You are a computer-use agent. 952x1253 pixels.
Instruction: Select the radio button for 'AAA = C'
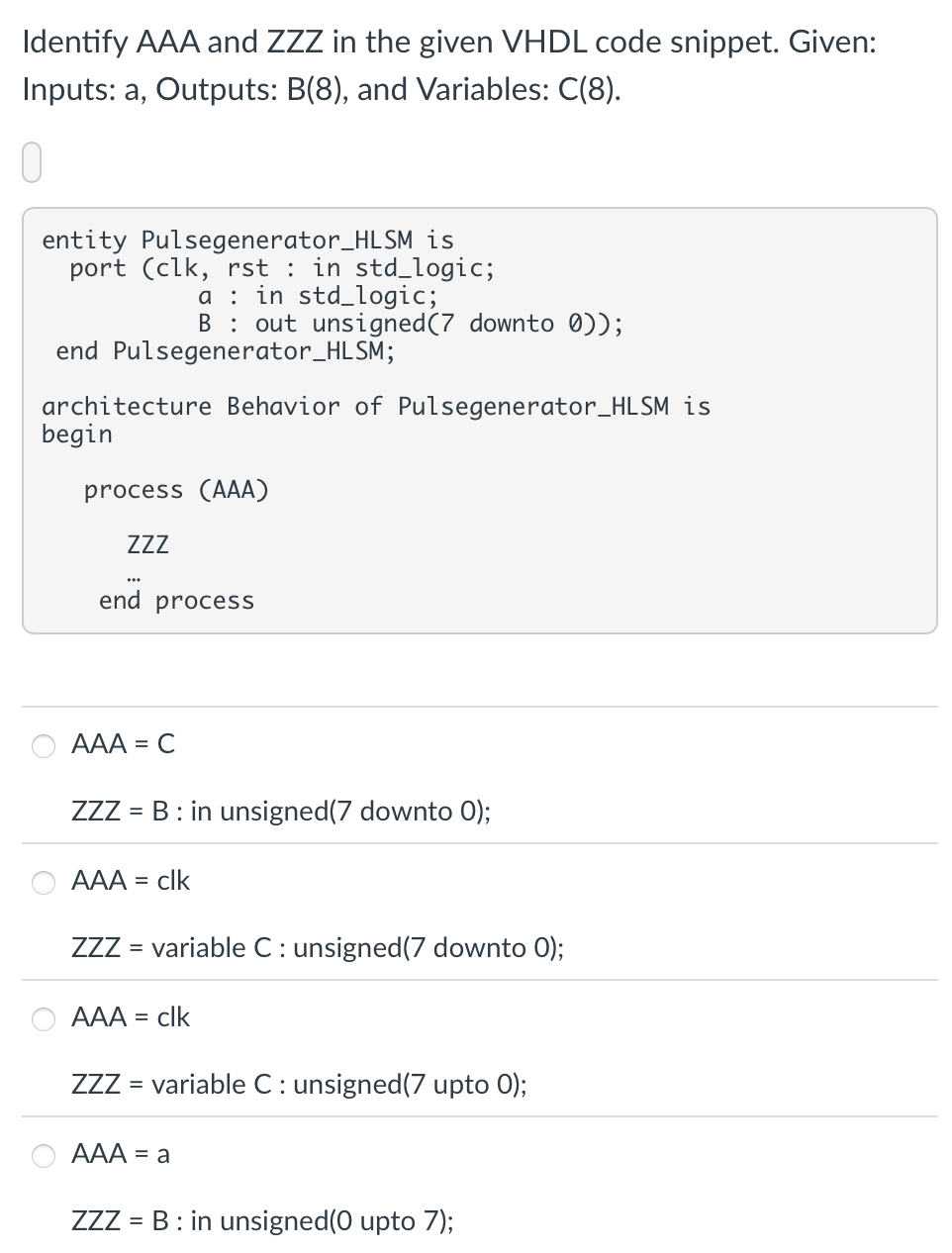(43, 745)
